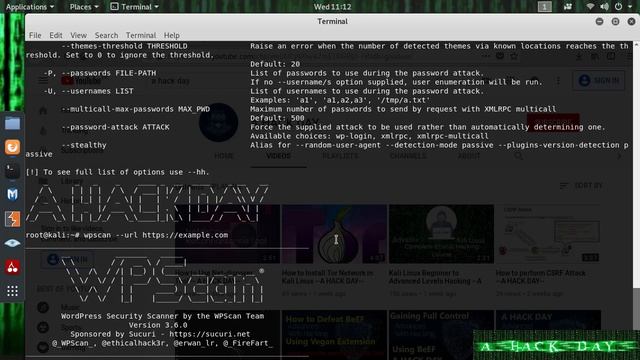
Task: Open the Terminal menu in the menu bar
Action: [141, 35]
